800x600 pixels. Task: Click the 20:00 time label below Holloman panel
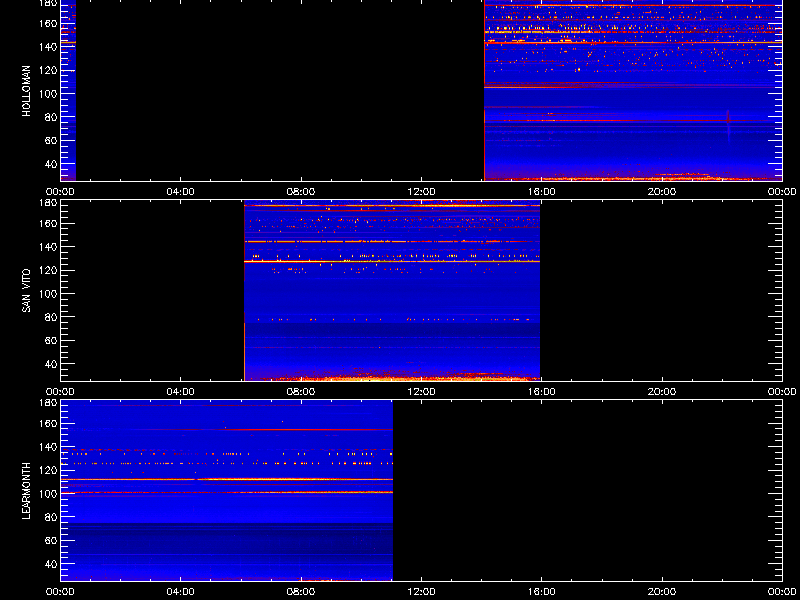point(662,192)
